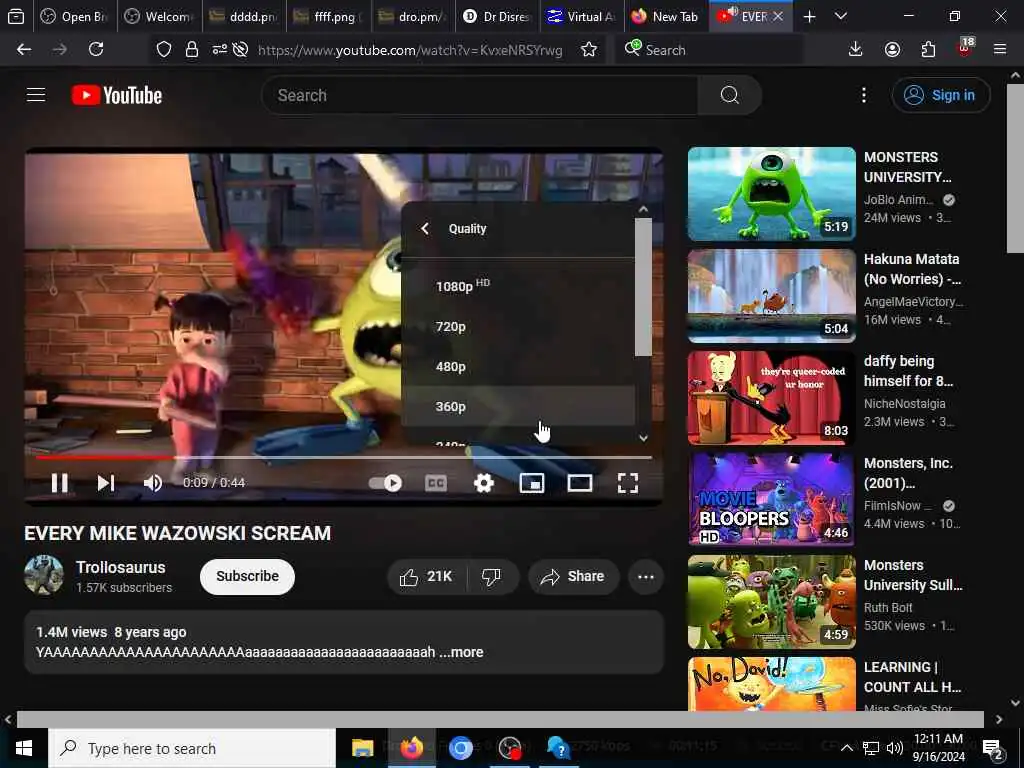The height and width of the screenshot is (768, 1024).
Task: Open Firefox downloads panel
Action: (855, 50)
